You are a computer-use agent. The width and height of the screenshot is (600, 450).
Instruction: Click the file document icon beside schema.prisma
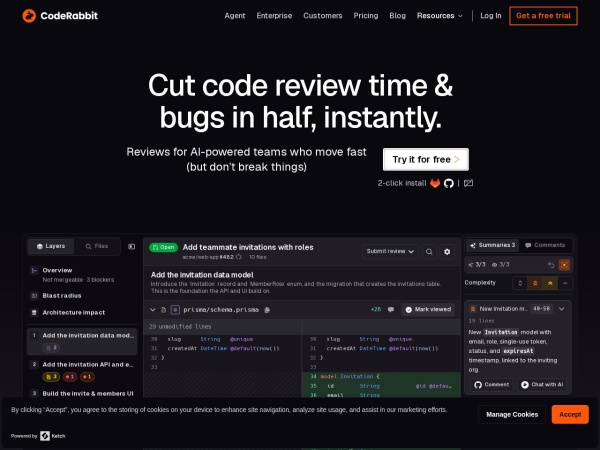163,310
